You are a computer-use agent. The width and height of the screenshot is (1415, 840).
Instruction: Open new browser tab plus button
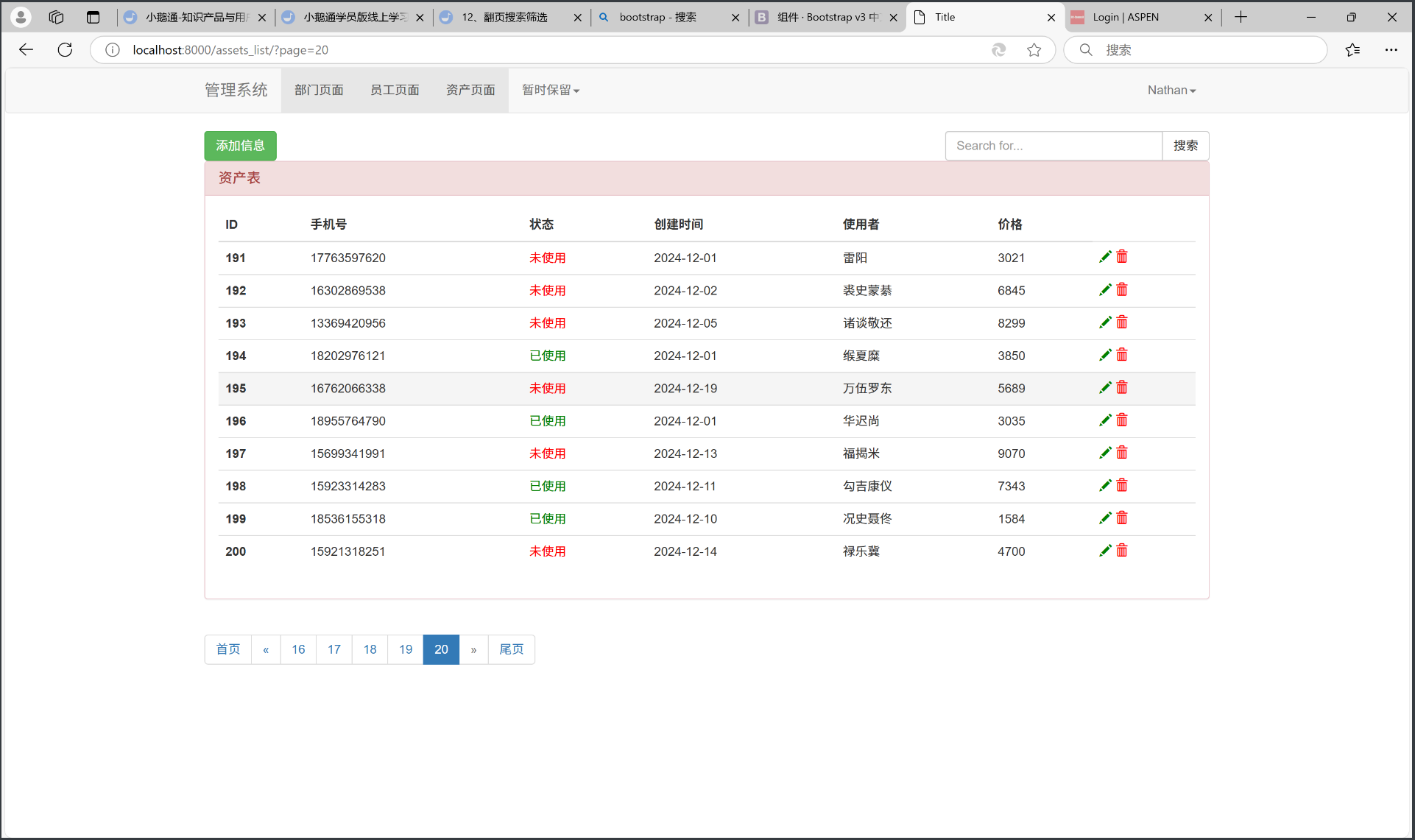tap(1241, 17)
